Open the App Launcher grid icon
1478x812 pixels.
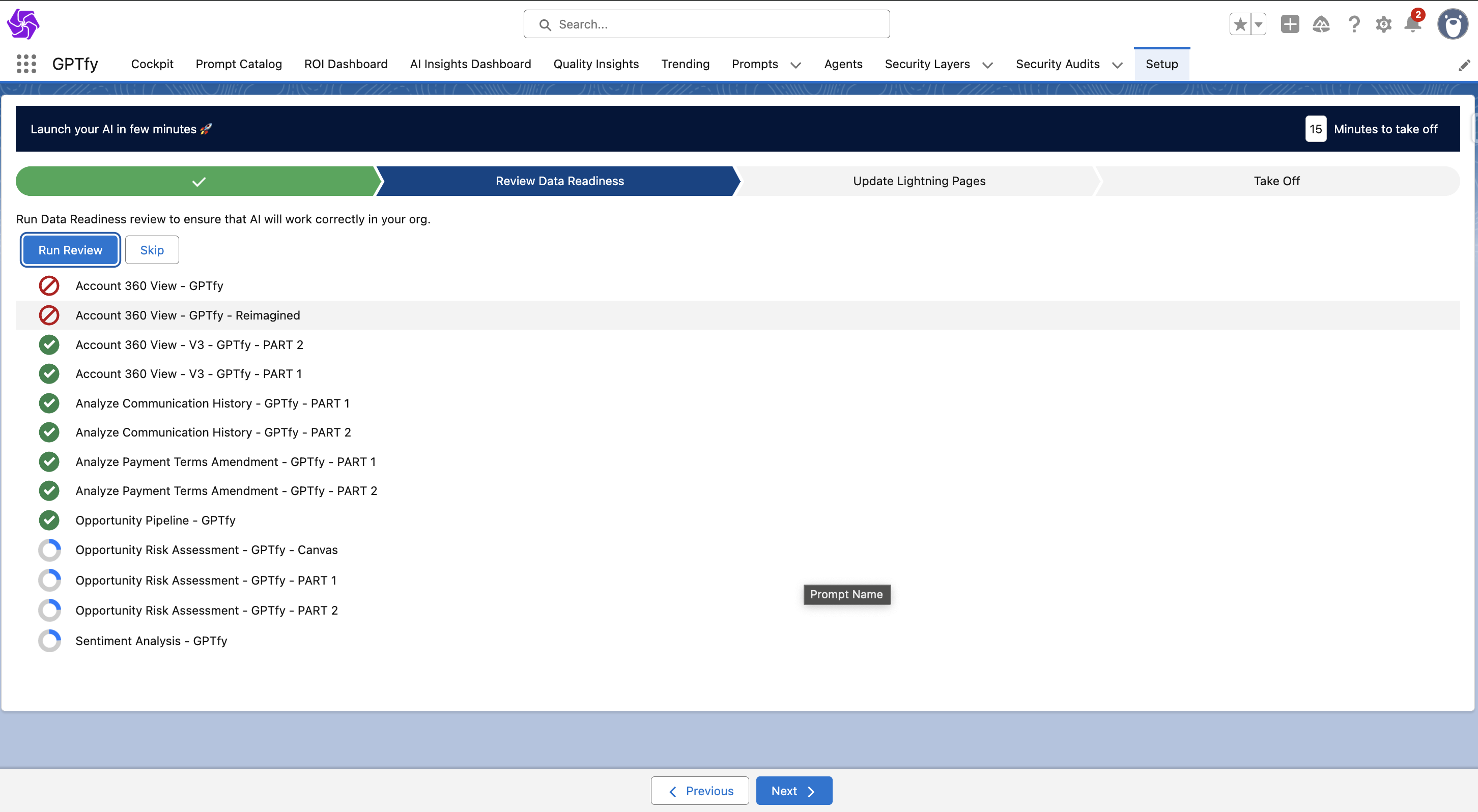[26, 64]
